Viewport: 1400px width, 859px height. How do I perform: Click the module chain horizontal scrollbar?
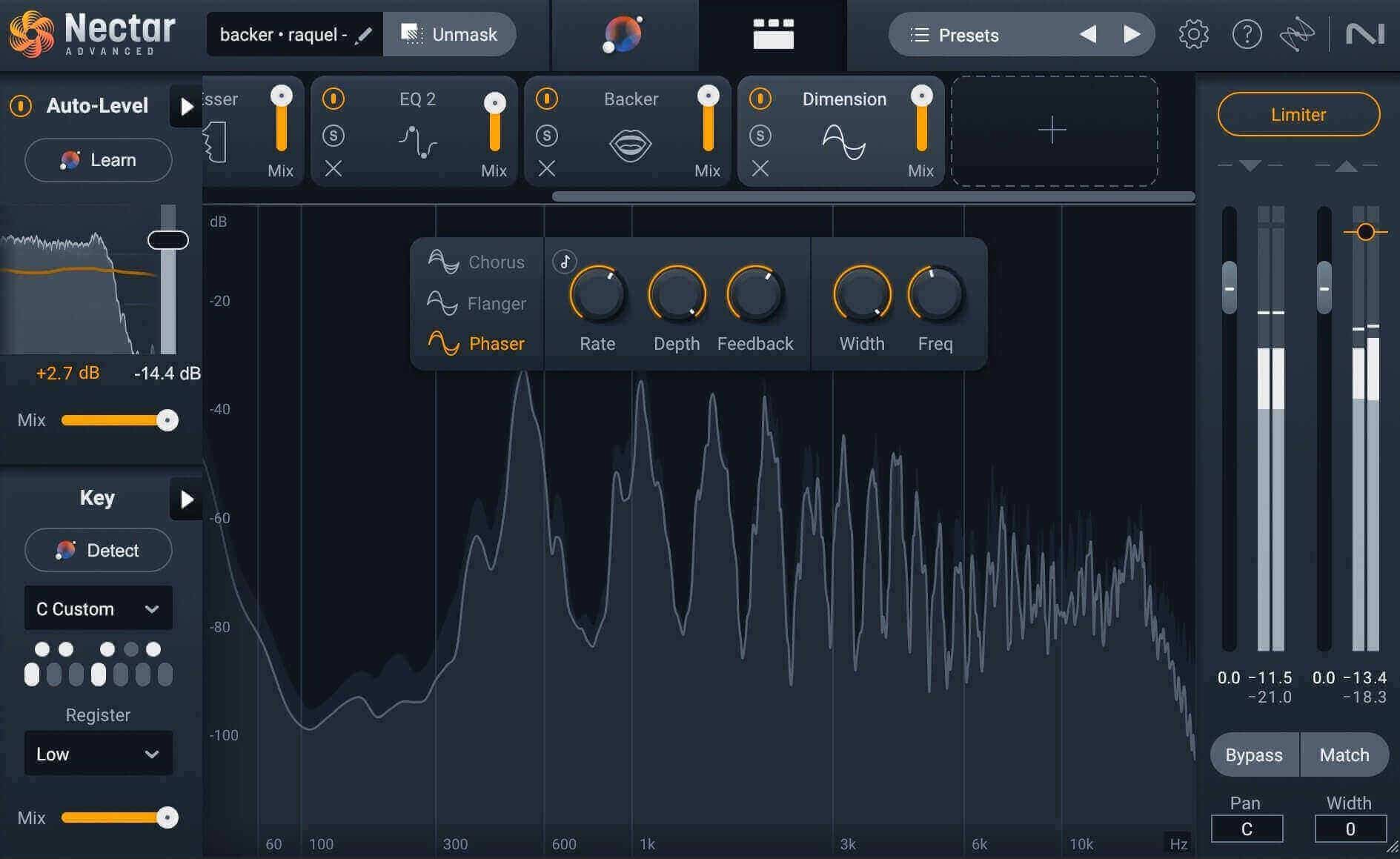tap(873, 196)
